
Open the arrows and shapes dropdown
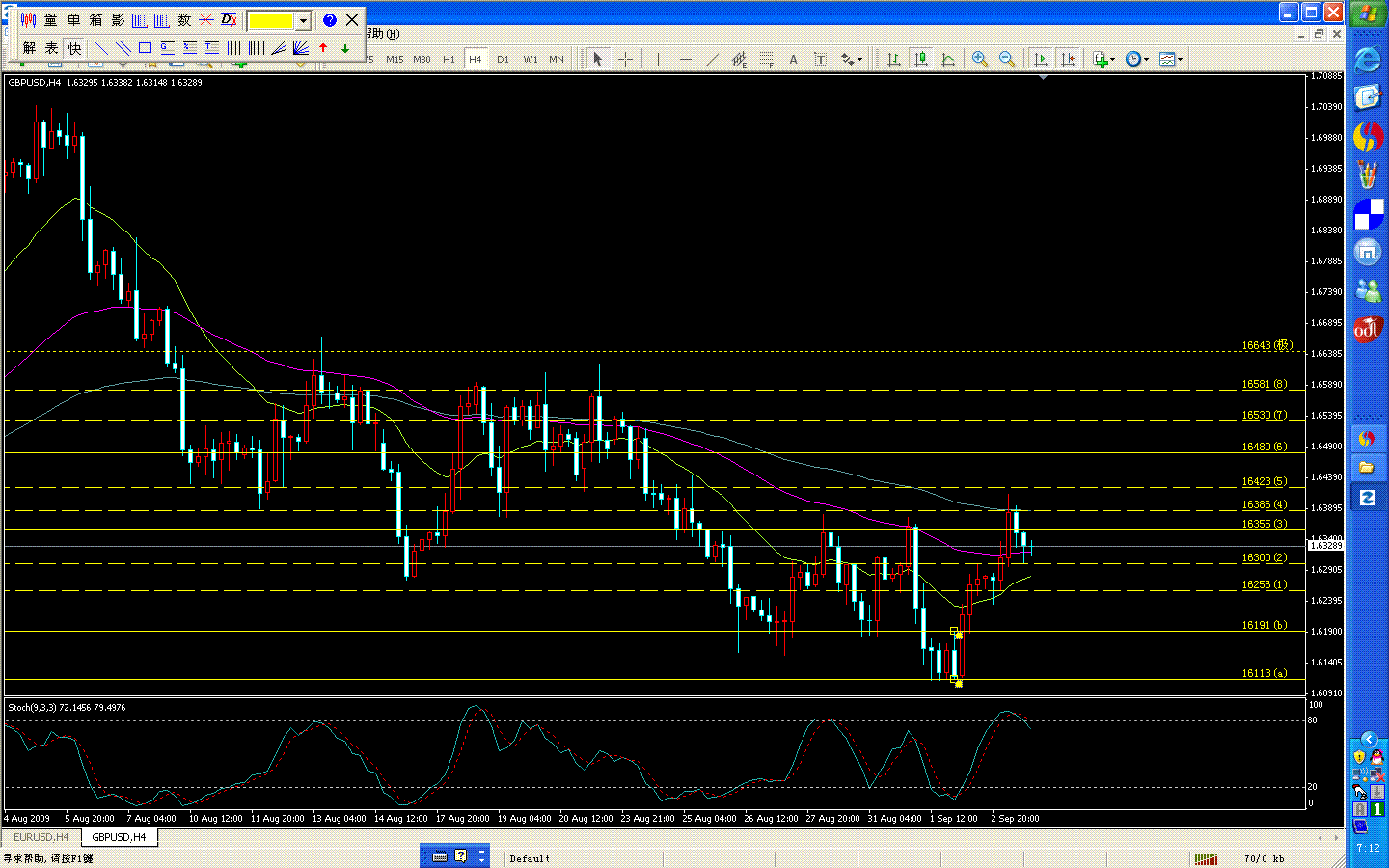(x=851, y=59)
